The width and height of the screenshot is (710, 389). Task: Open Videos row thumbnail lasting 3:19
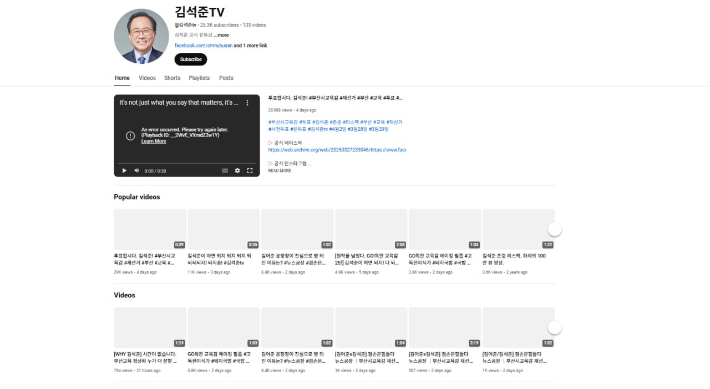445,327
